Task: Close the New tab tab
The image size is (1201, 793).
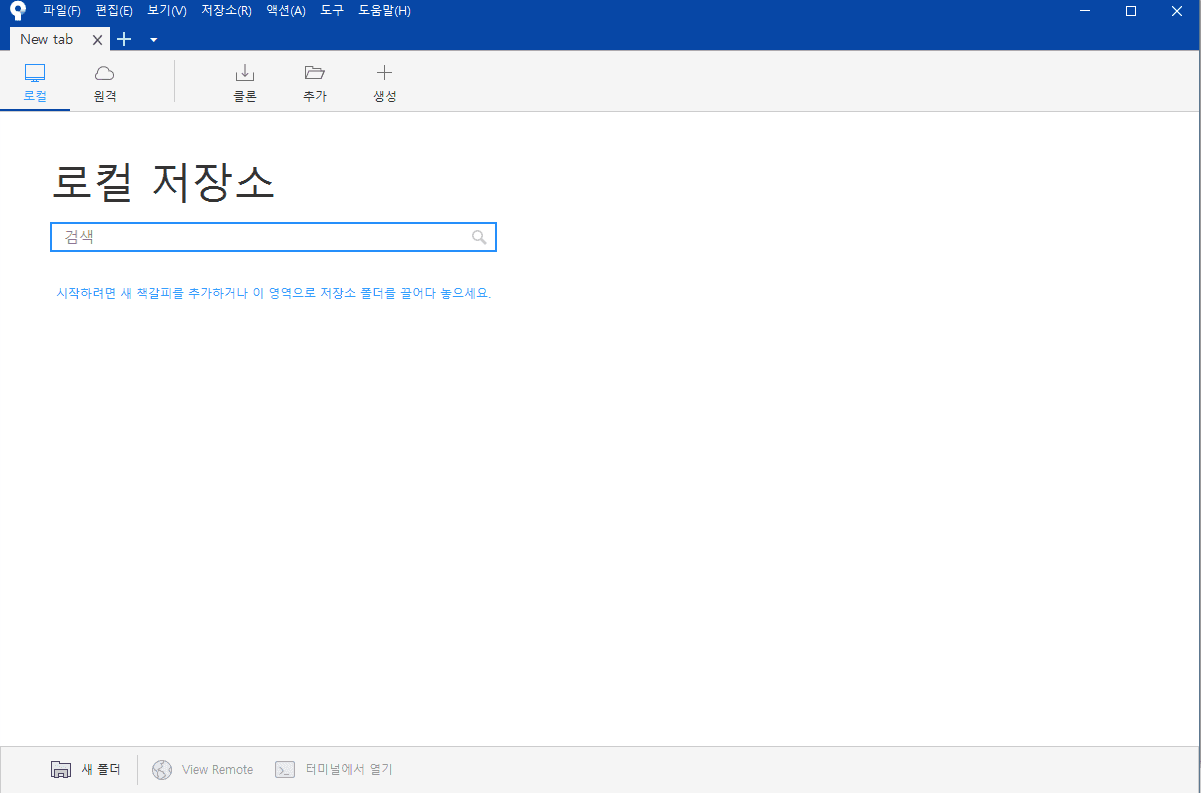Action: point(97,40)
